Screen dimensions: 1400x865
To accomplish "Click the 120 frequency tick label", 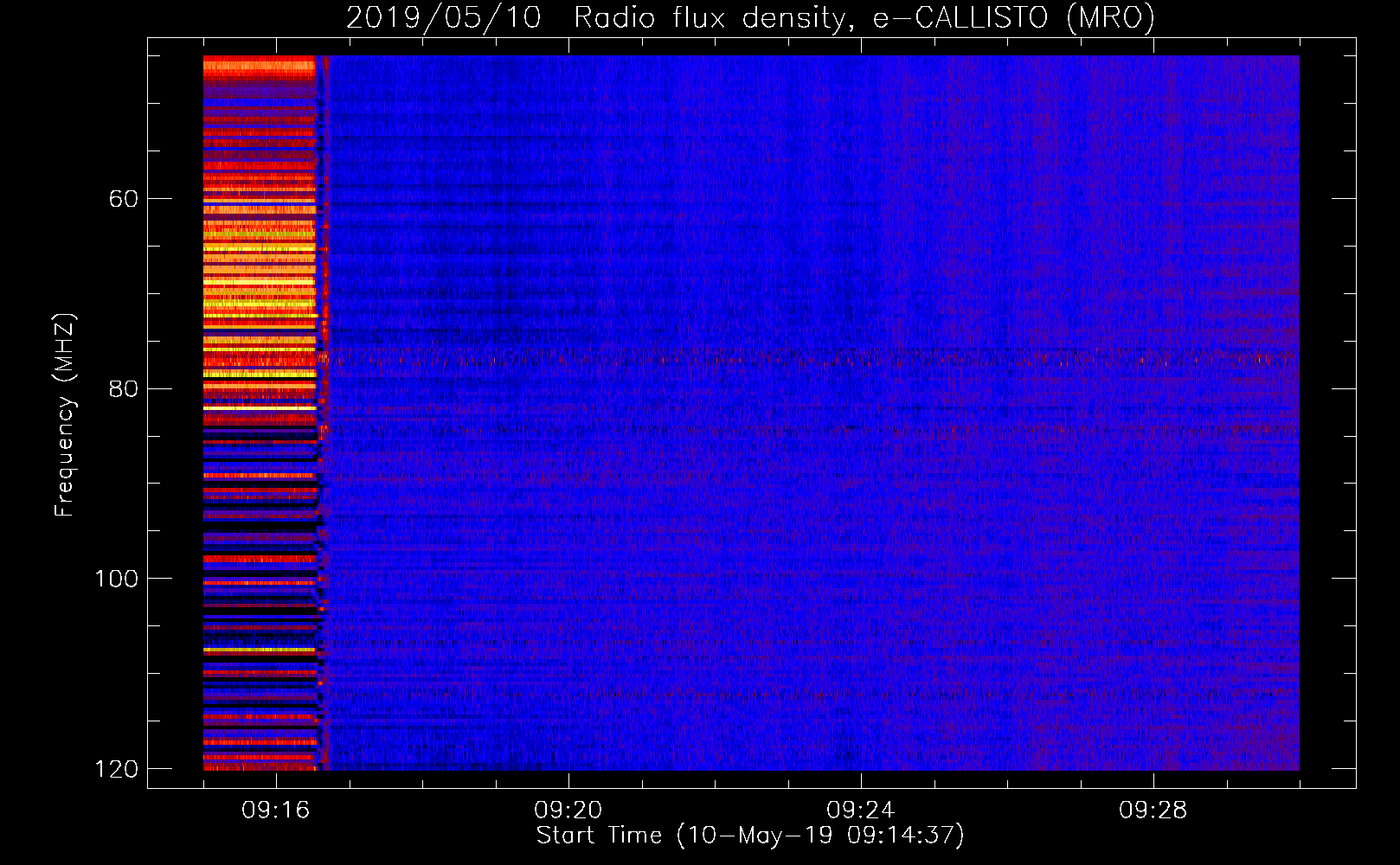I will (117, 769).
